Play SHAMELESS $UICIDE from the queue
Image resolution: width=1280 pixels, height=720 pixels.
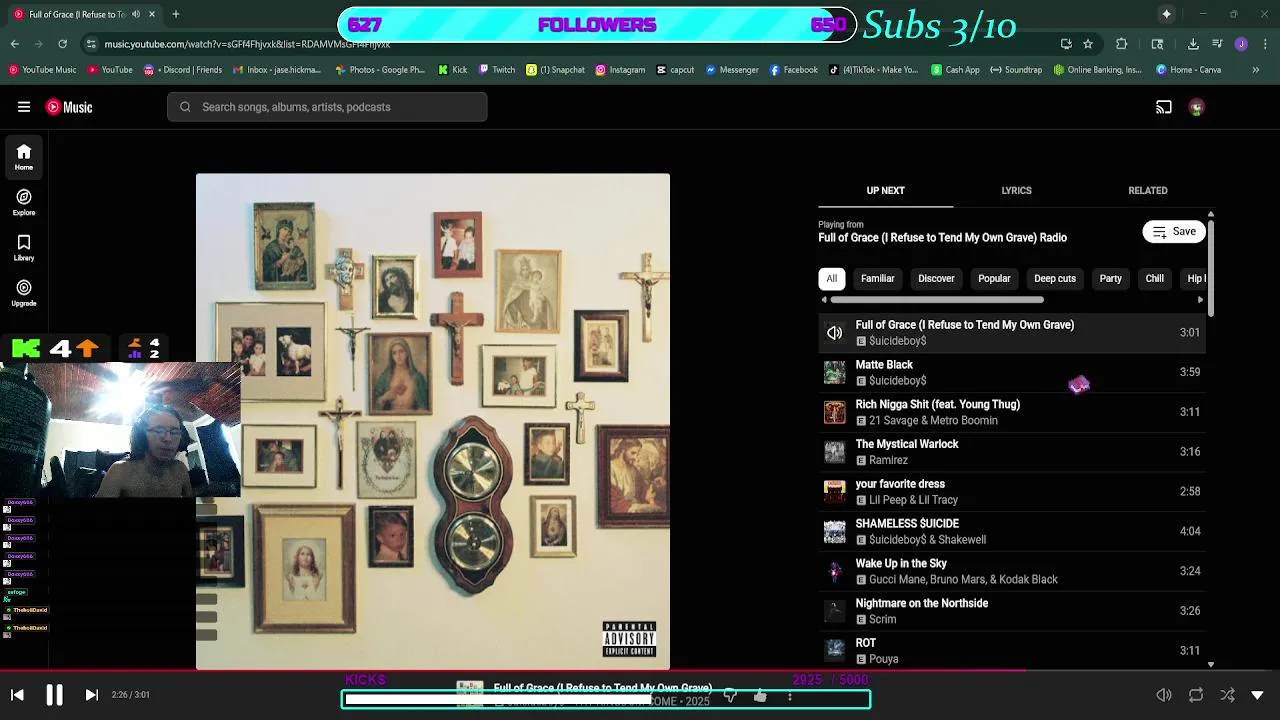coord(1012,531)
